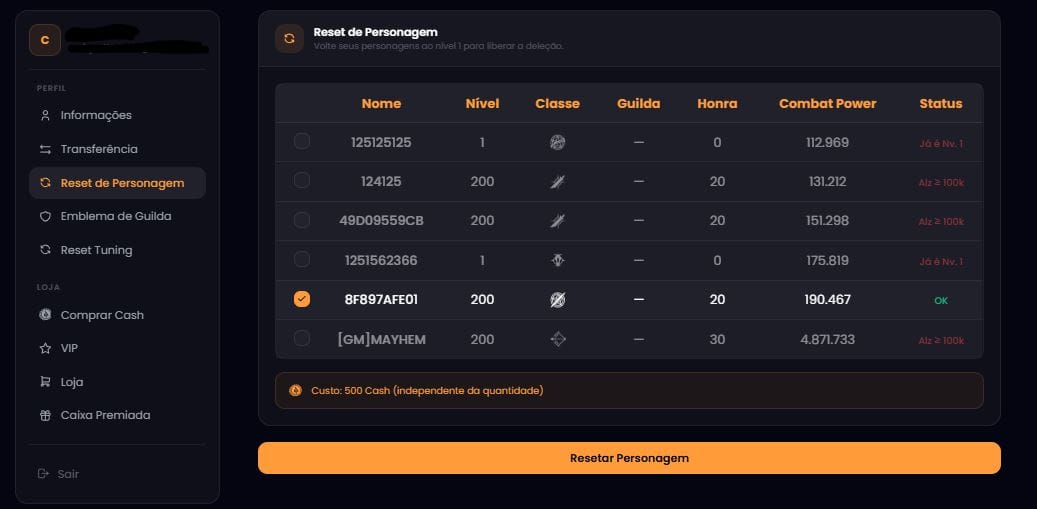Click class icon of character 8F897AFE01
This screenshot has height=509, width=1037.
click(557, 300)
